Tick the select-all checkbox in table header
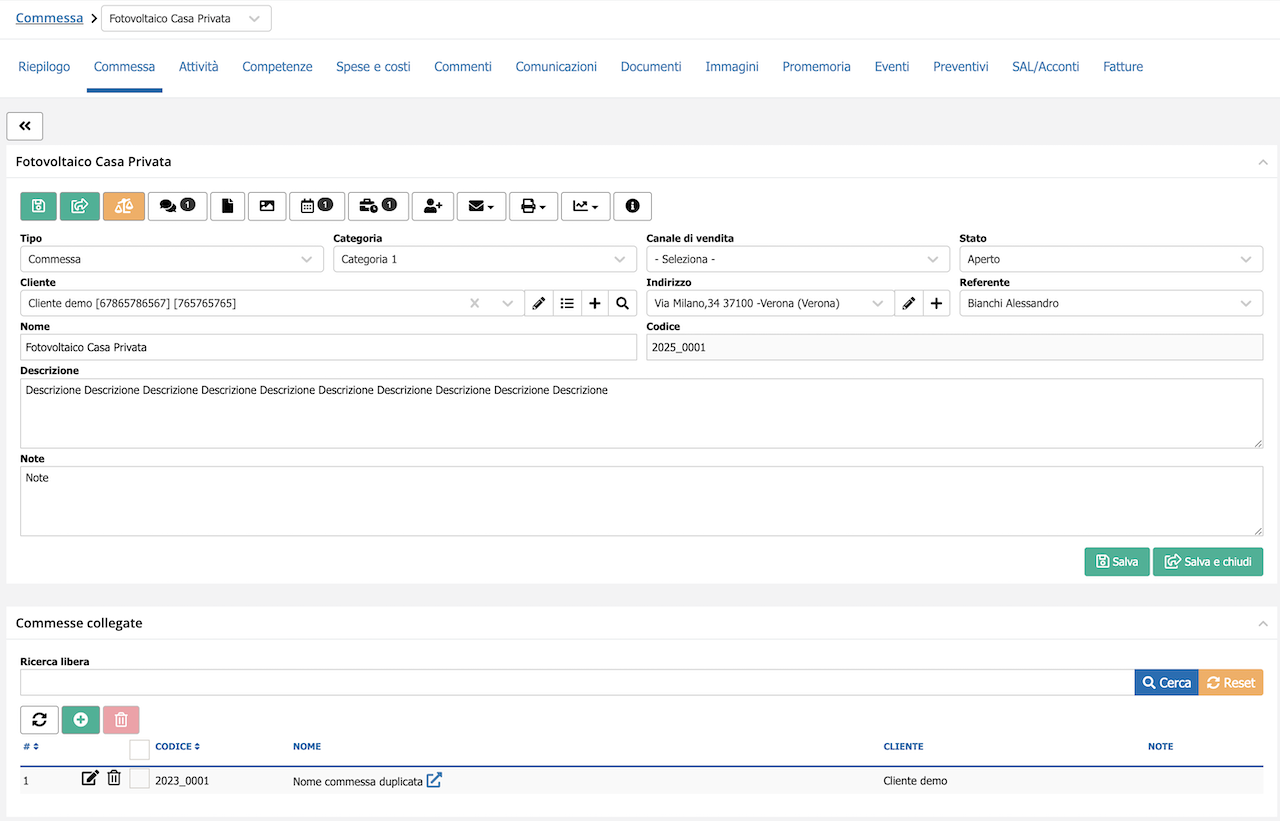The height and width of the screenshot is (821, 1280). pos(140,749)
